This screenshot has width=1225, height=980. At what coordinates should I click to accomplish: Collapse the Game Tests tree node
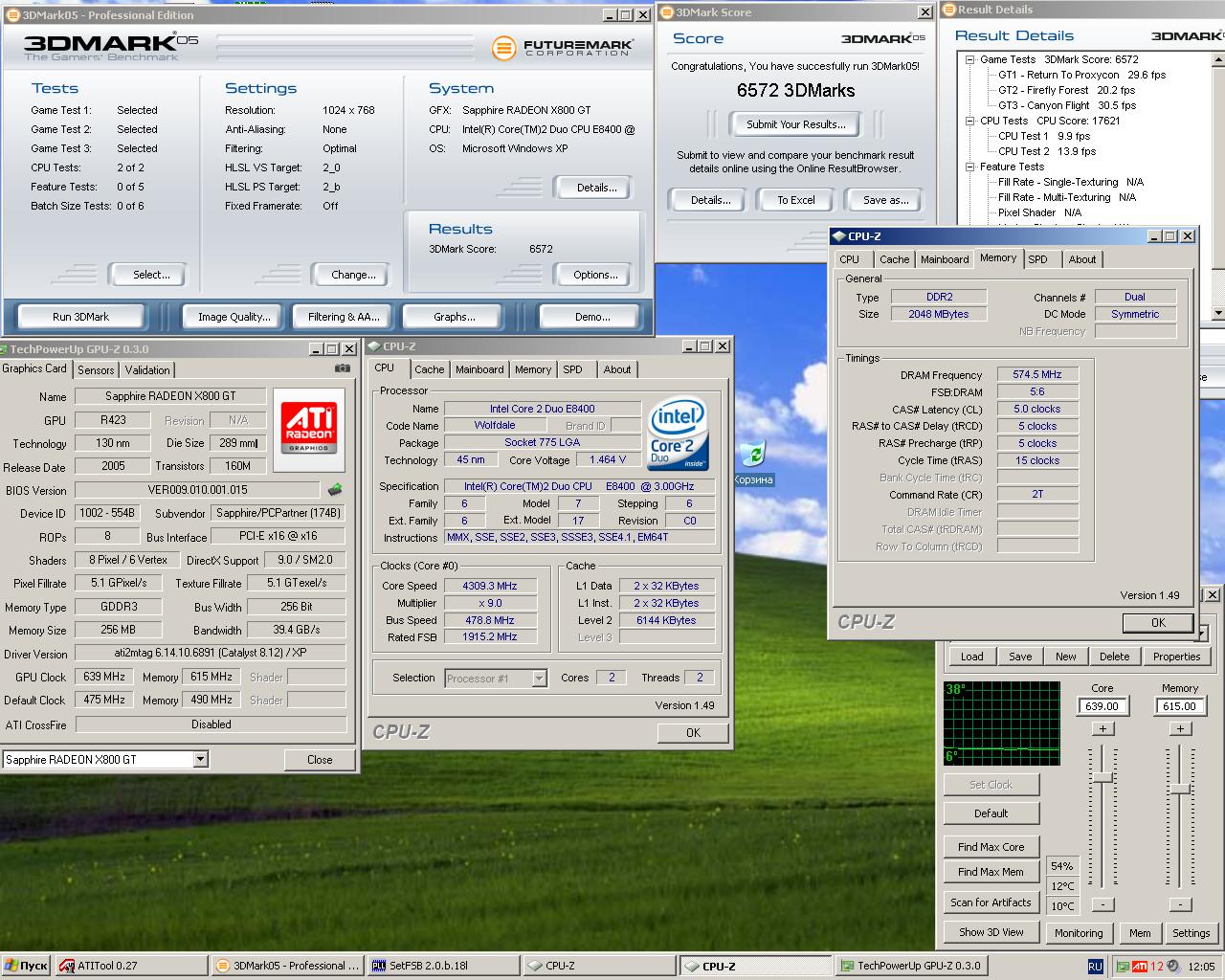coord(969,59)
